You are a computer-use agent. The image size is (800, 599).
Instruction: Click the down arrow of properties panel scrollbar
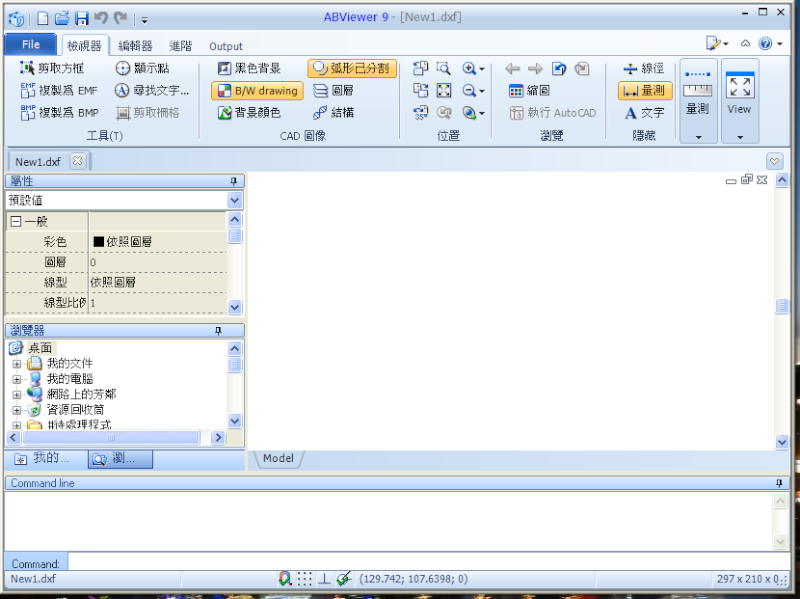pyautogui.click(x=235, y=307)
